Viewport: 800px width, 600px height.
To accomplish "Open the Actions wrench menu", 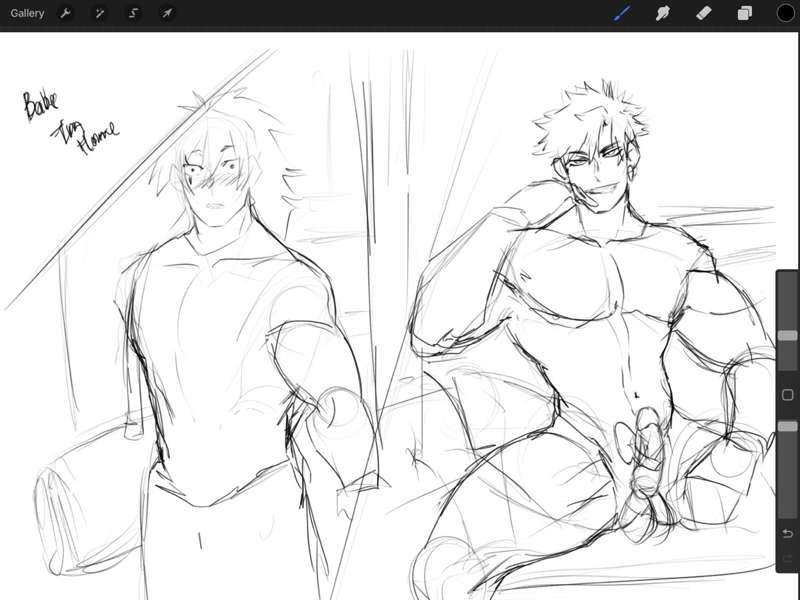I will point(65,13).
